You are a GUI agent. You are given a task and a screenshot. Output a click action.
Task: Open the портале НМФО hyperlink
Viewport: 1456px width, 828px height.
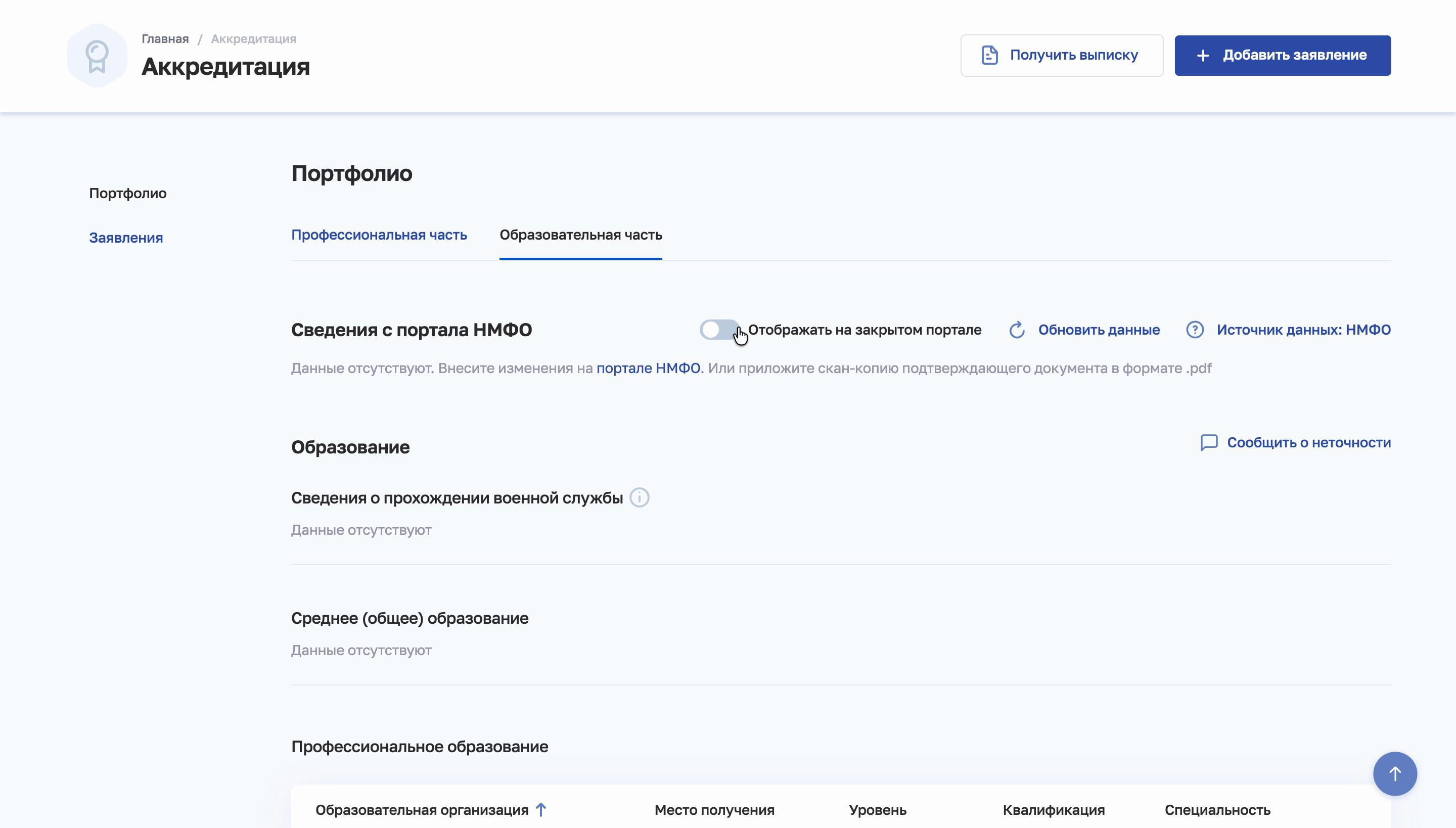(648, 368)
